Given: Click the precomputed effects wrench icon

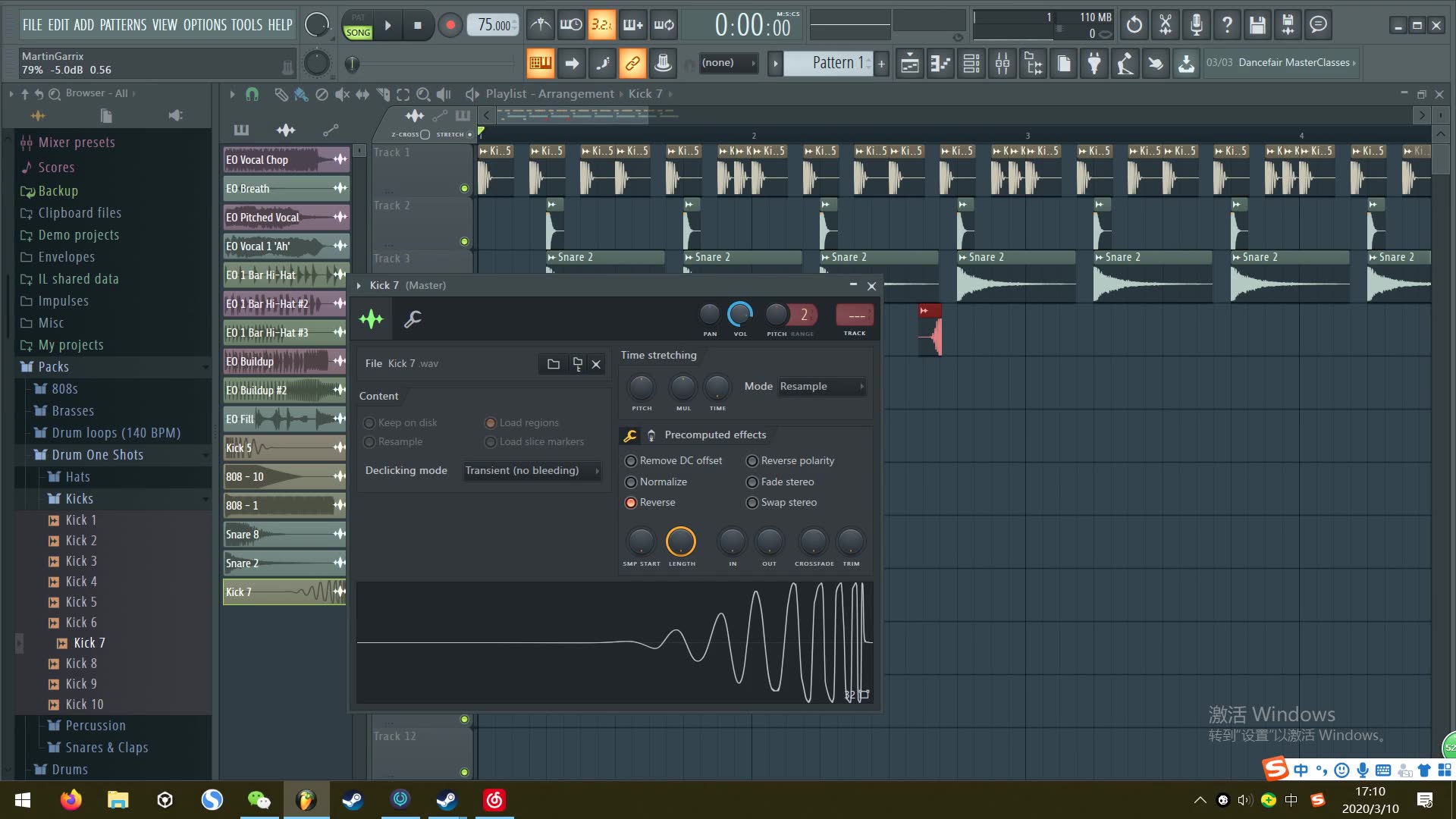Looking at the screenshot, I should 630,435.
